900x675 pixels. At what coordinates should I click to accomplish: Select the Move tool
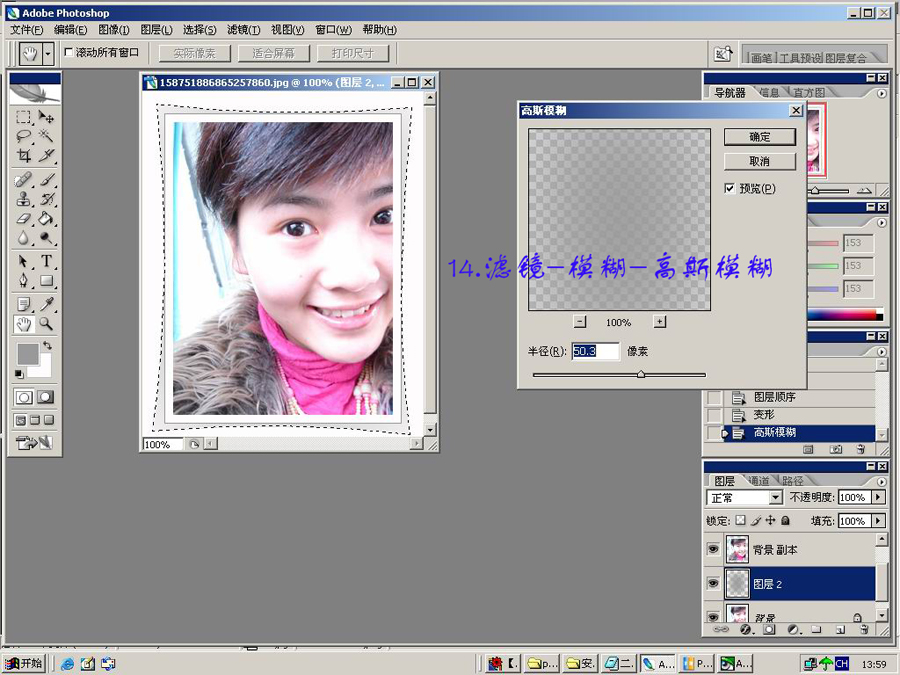coord(46,117)
